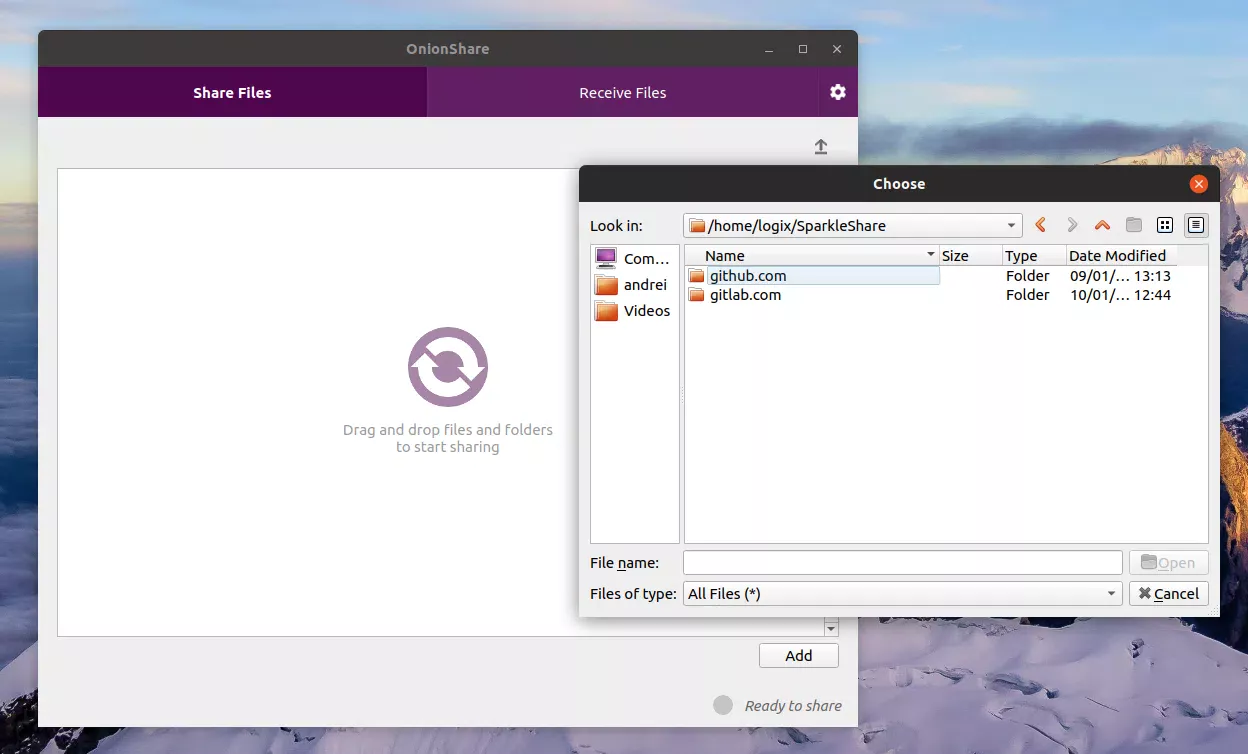The image size is (1248, 754).
Task: Close the Choose dialog
Action: 1198,184
